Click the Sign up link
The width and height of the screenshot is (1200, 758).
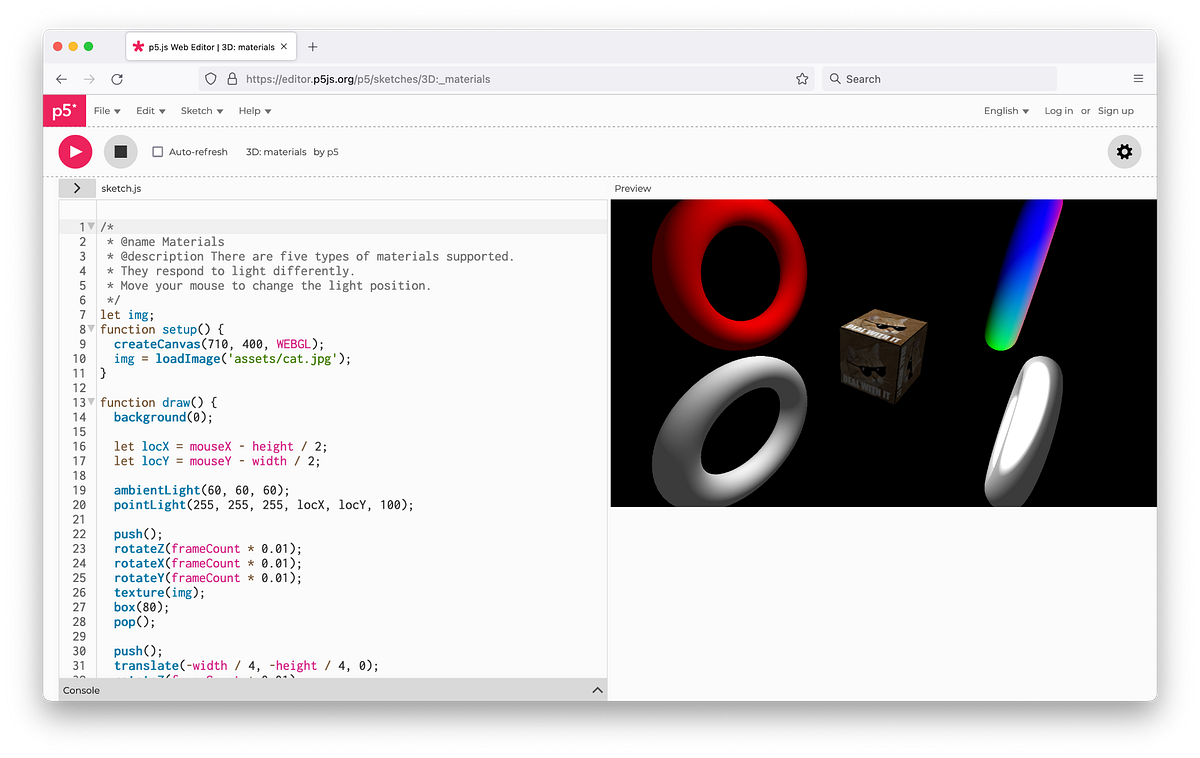[1116, 110]
